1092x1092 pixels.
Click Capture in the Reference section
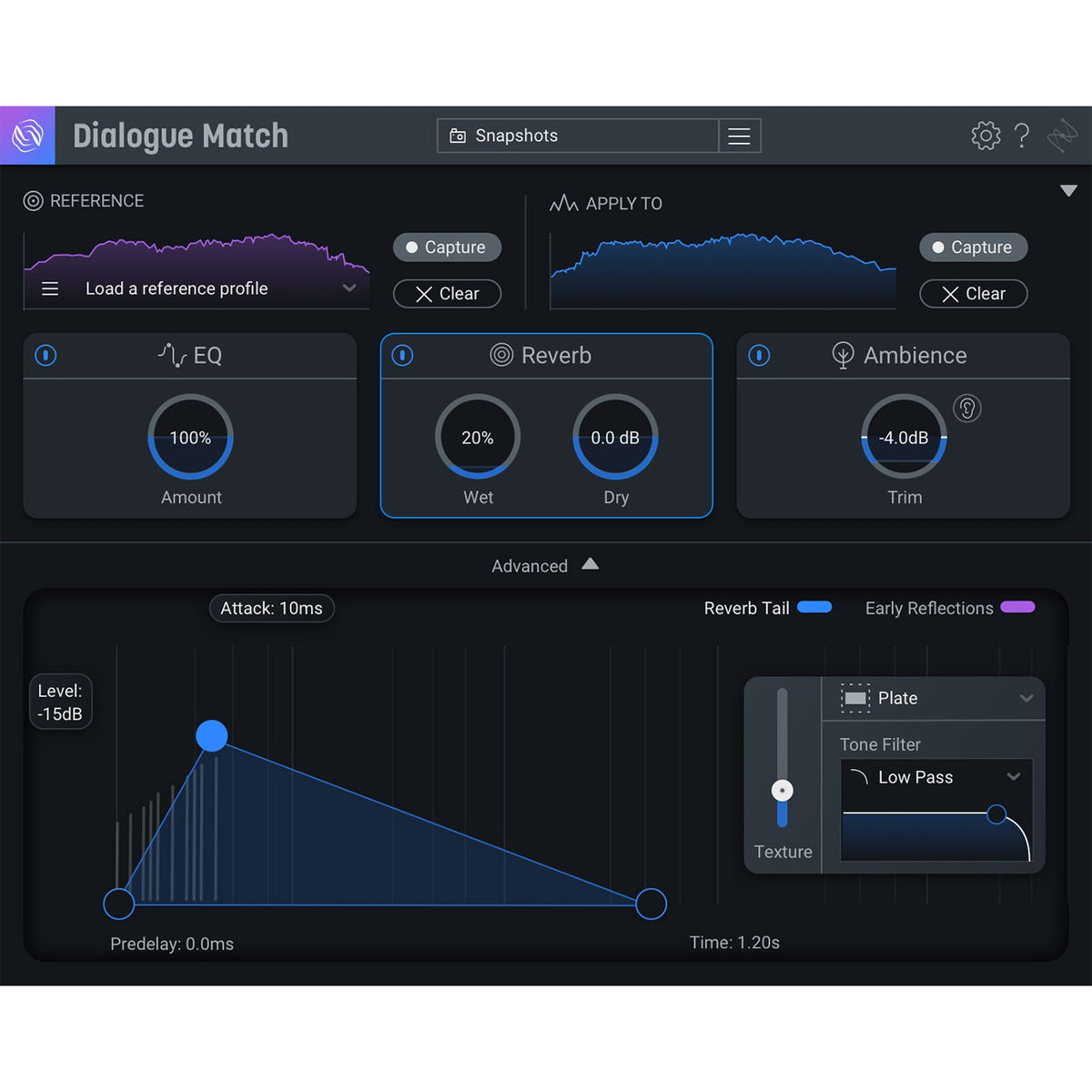pos(447,248)
